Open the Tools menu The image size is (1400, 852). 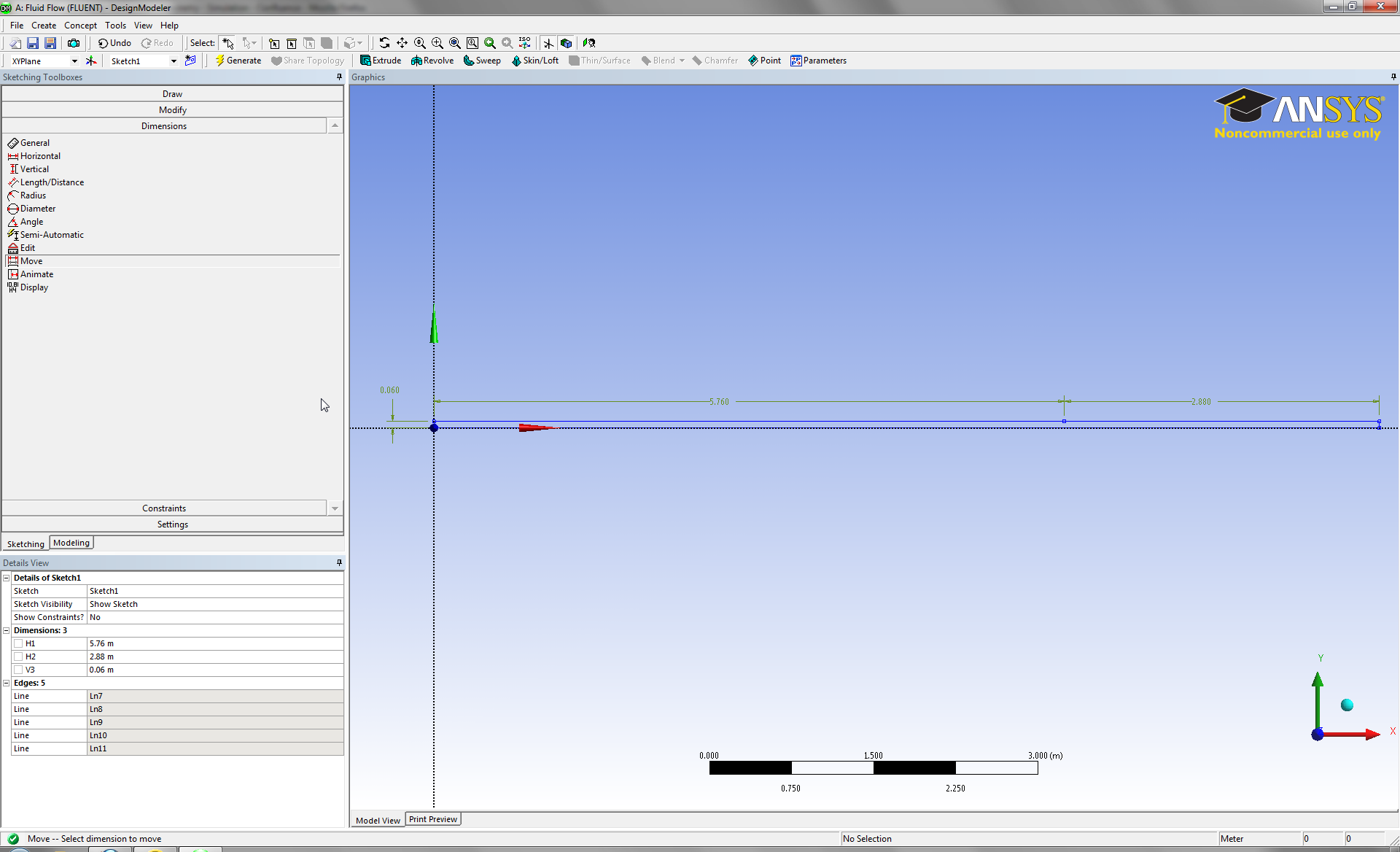(x=115, y=26)
